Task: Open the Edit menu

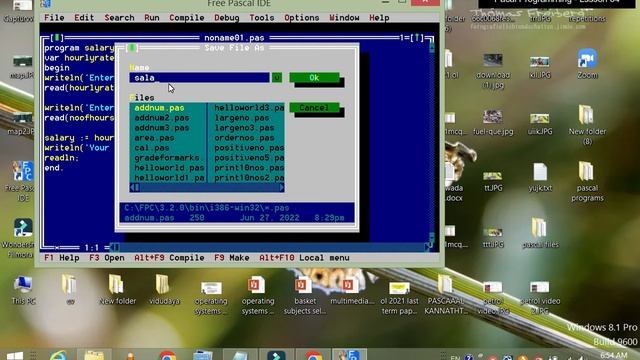Action: coord(84,18)
